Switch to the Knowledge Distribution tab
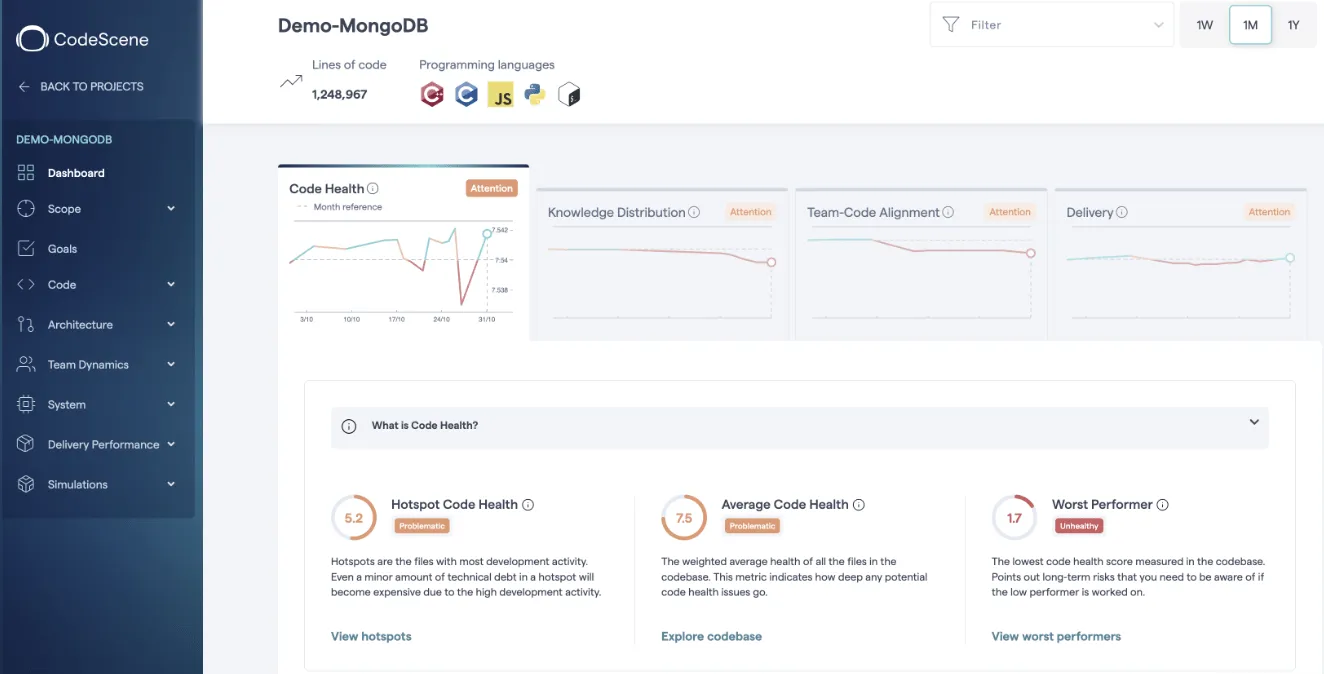Viewport: 1324px width, 674px height. click(661, 264)
